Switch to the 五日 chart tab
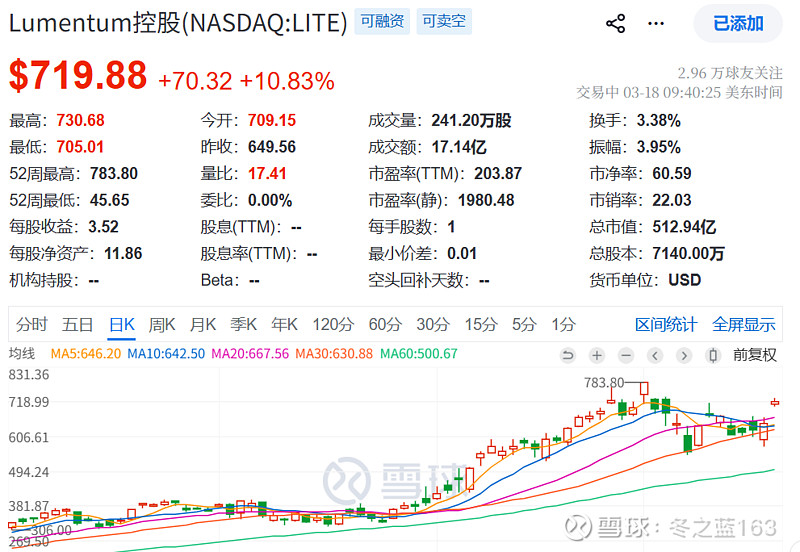The width and height of the screenshot is (800, 552). pos(78,324)
